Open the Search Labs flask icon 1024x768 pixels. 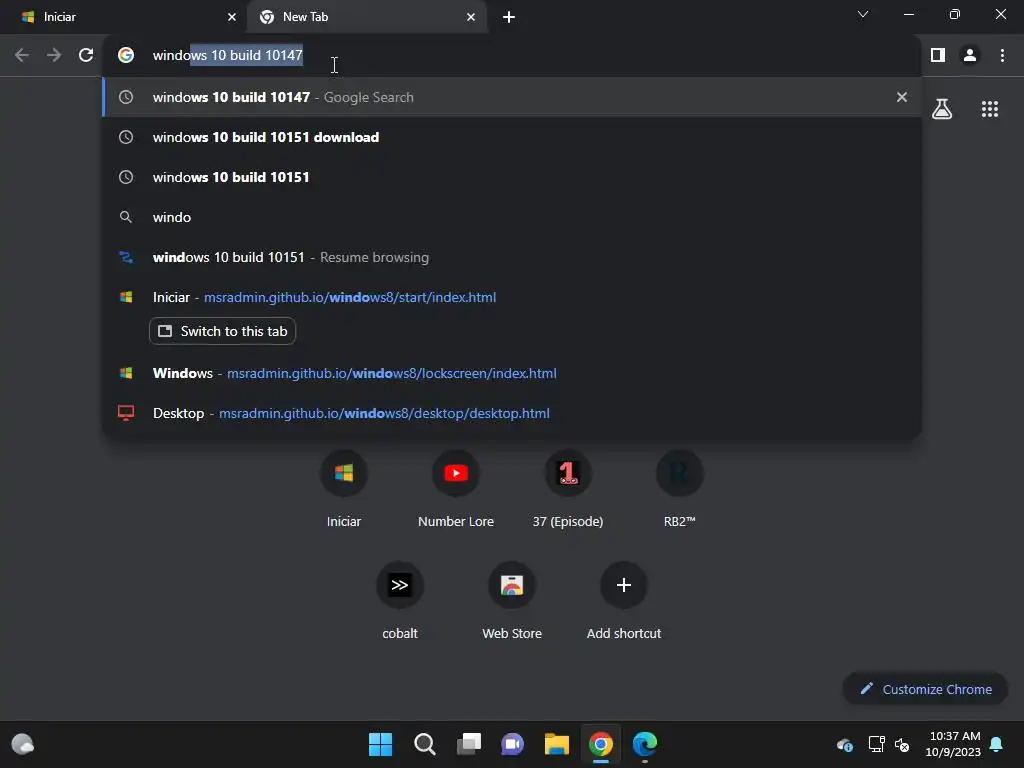pos(942,109)
